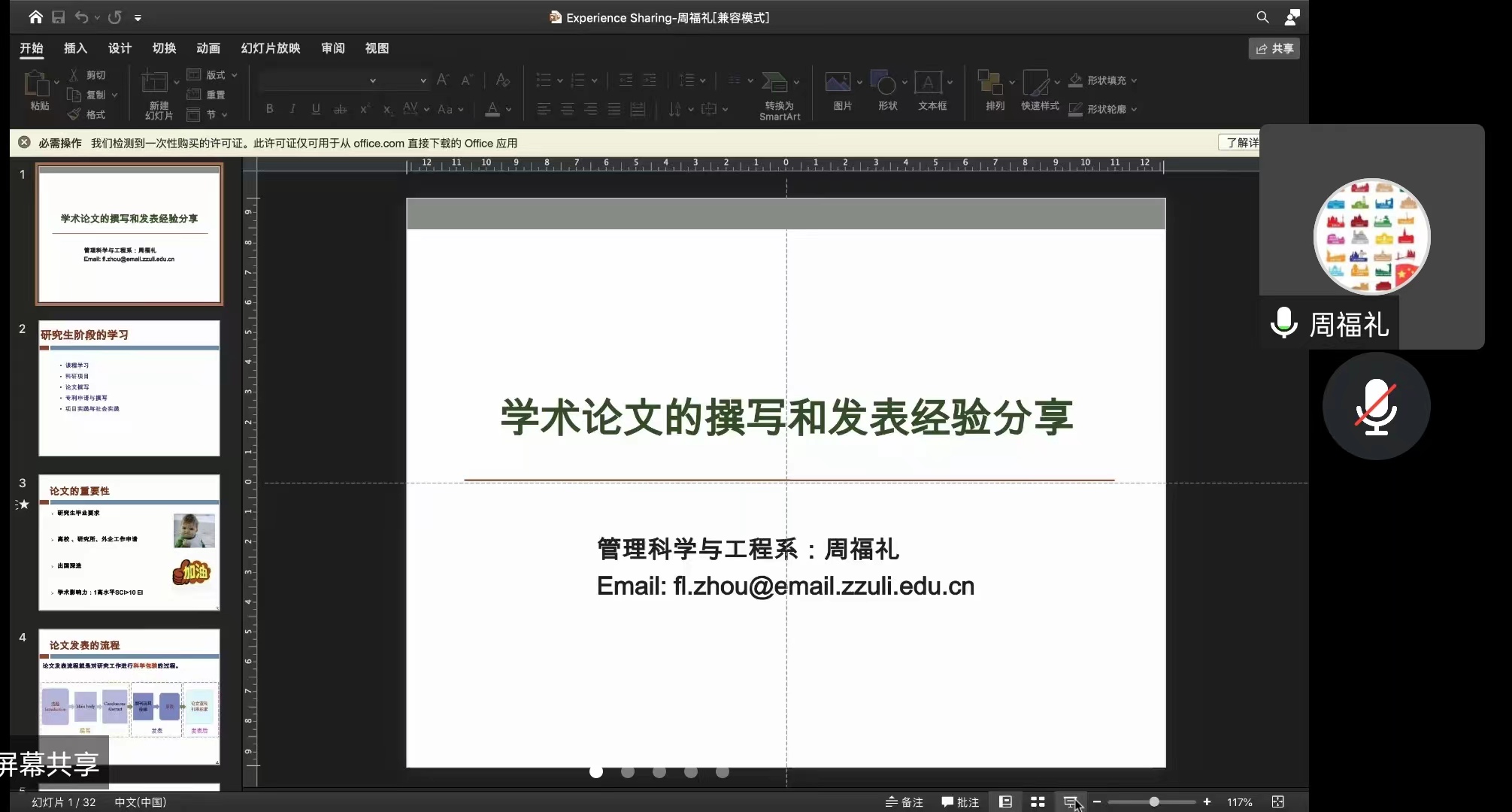Image resolution: width=1512 pixels, height=812 pixels.
Task: Insert a Text Box (文本框)
Action: pos(928,83)
